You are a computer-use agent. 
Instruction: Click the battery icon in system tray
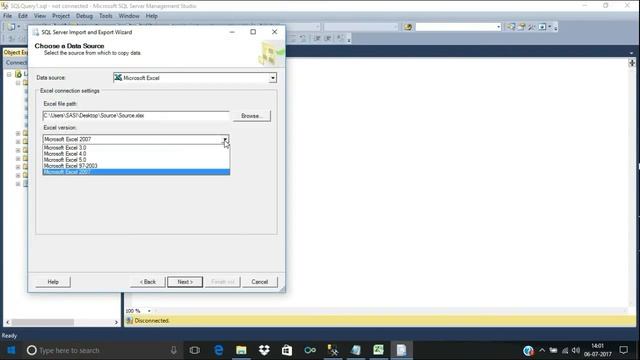553,350
